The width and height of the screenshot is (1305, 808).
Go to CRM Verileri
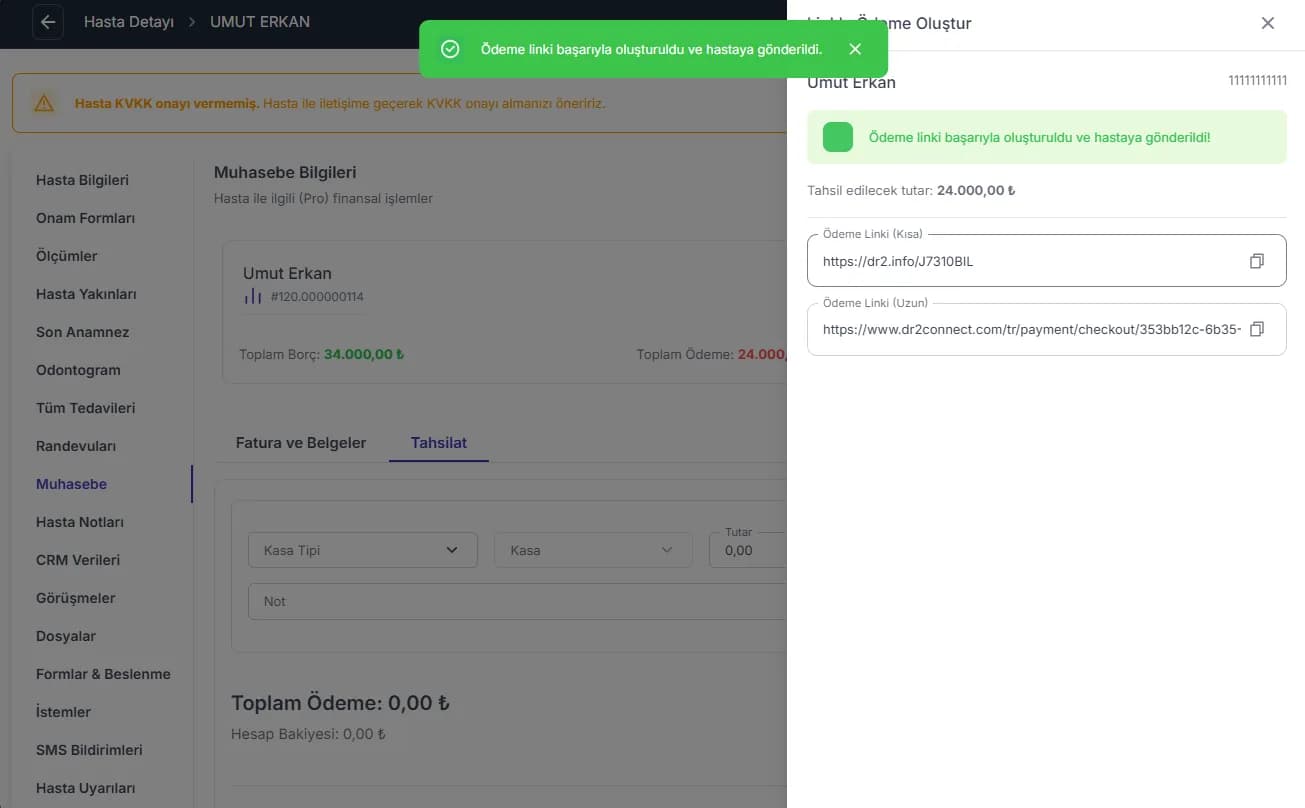78,560
